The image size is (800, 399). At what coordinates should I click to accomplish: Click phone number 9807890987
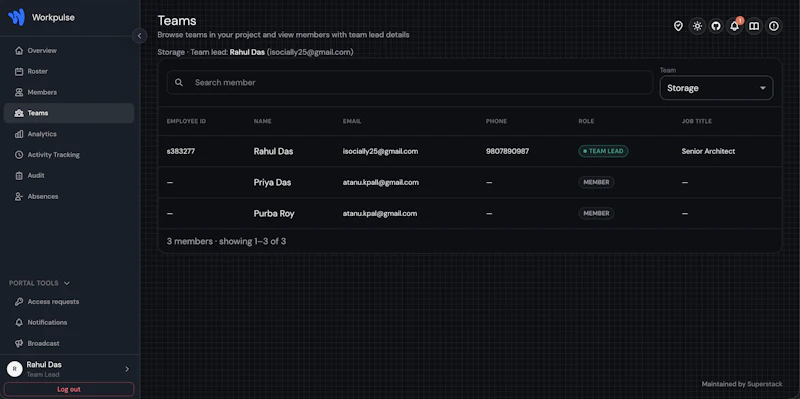point(508,152)
